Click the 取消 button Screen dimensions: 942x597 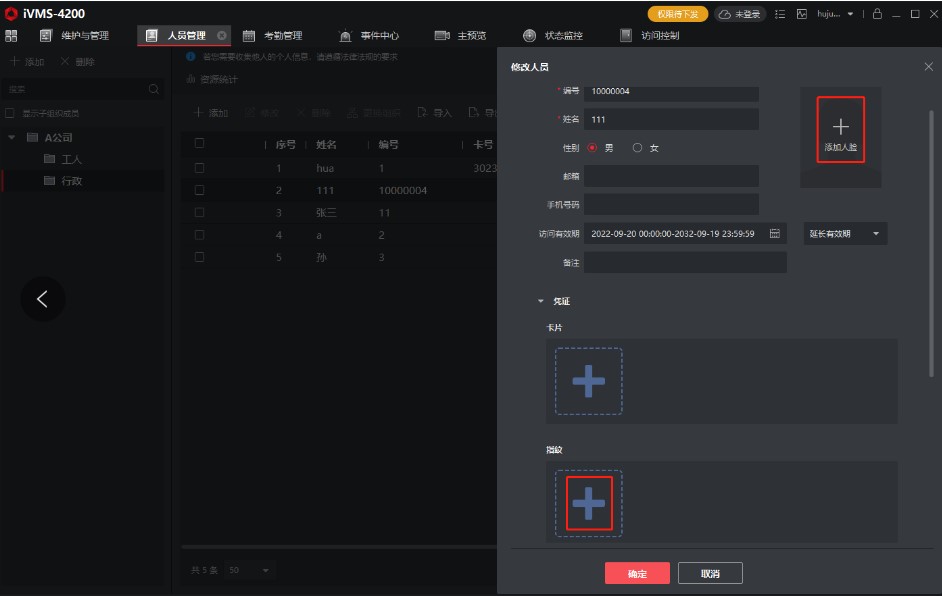click(710, 573)
